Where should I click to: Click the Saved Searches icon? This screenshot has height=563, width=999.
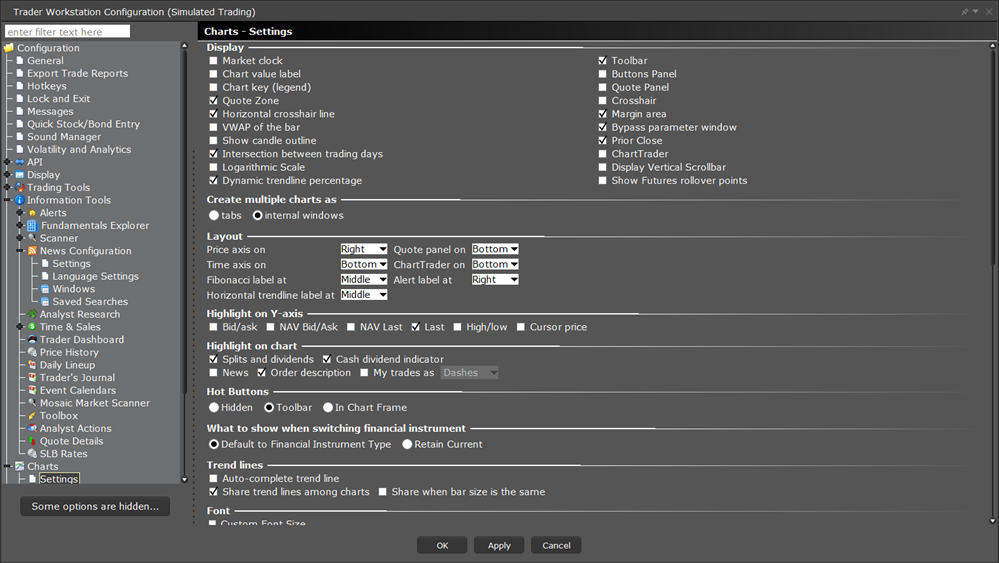click(45, 301)
